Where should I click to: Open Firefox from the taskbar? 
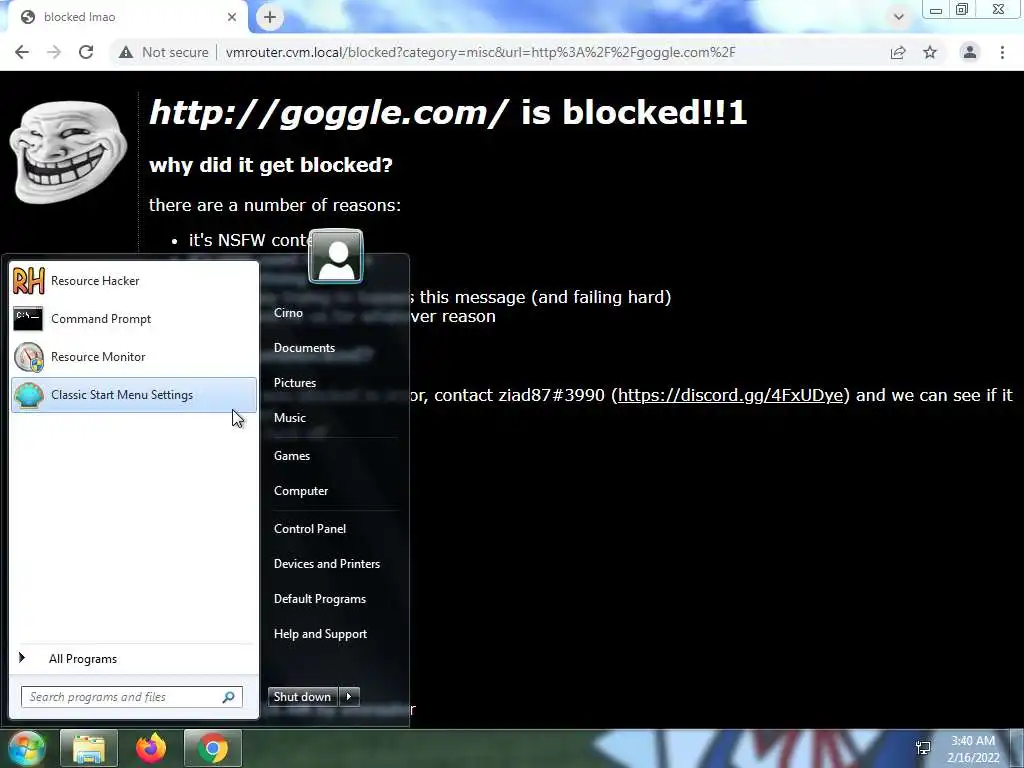point(151,748)
